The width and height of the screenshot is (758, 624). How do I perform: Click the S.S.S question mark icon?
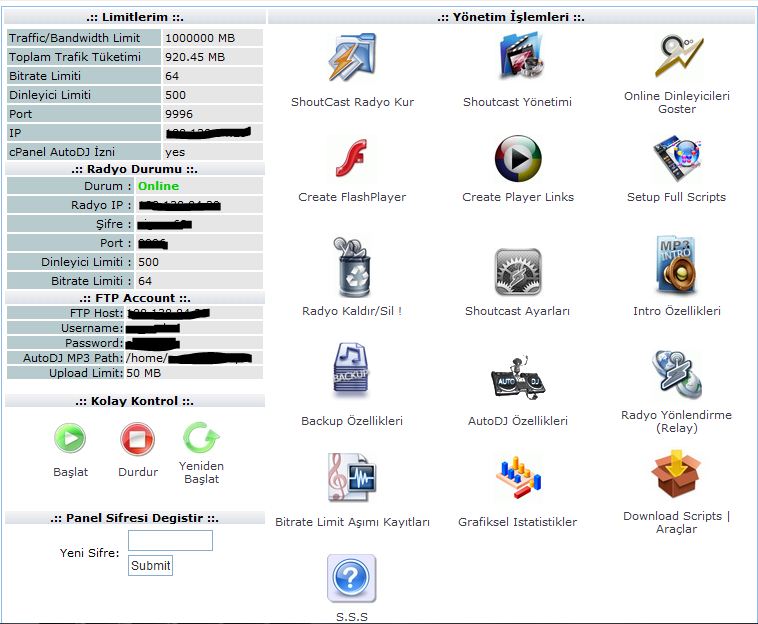351,578
